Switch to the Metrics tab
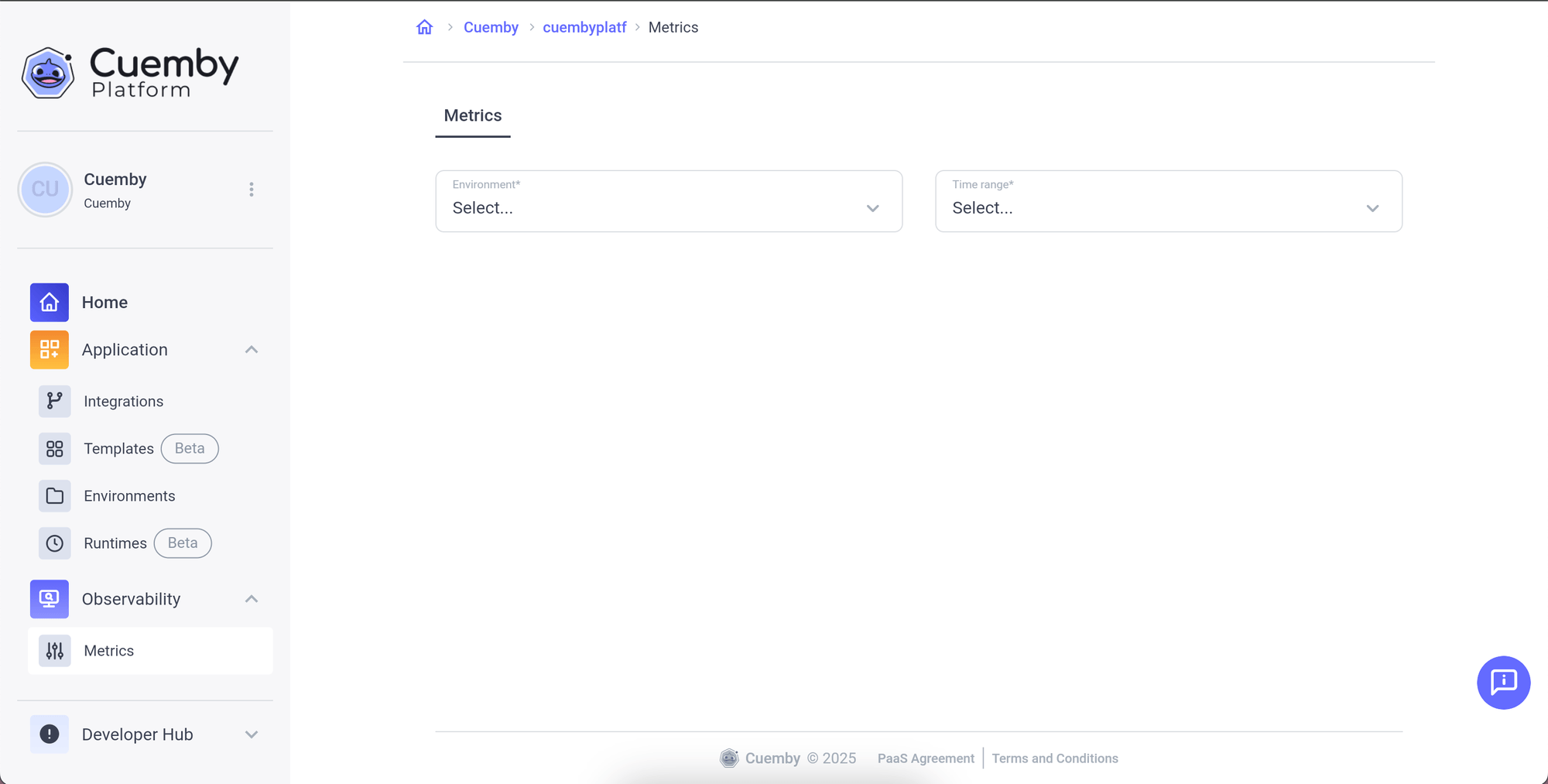Viewport: 1548px width, 784px height. [472, 116]
